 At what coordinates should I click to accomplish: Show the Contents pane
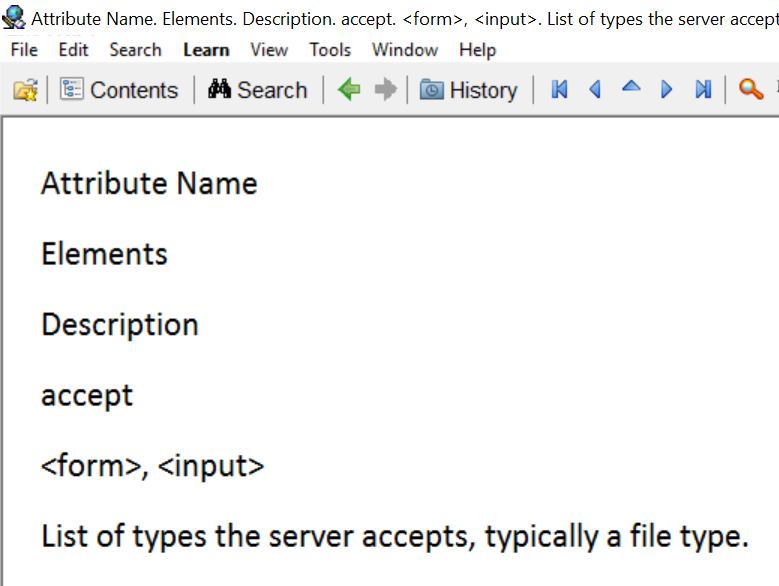tap(119, 90)
